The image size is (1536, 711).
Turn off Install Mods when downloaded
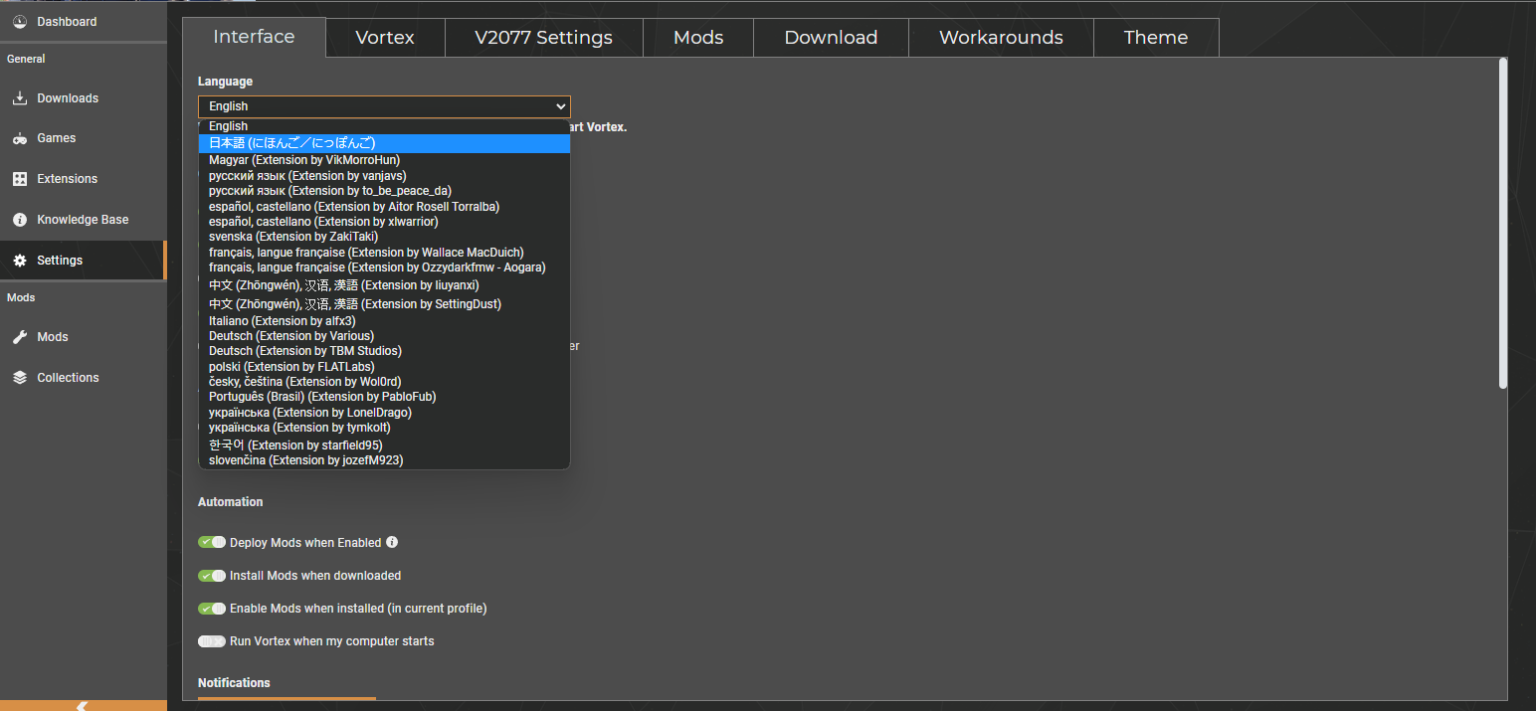212,575
